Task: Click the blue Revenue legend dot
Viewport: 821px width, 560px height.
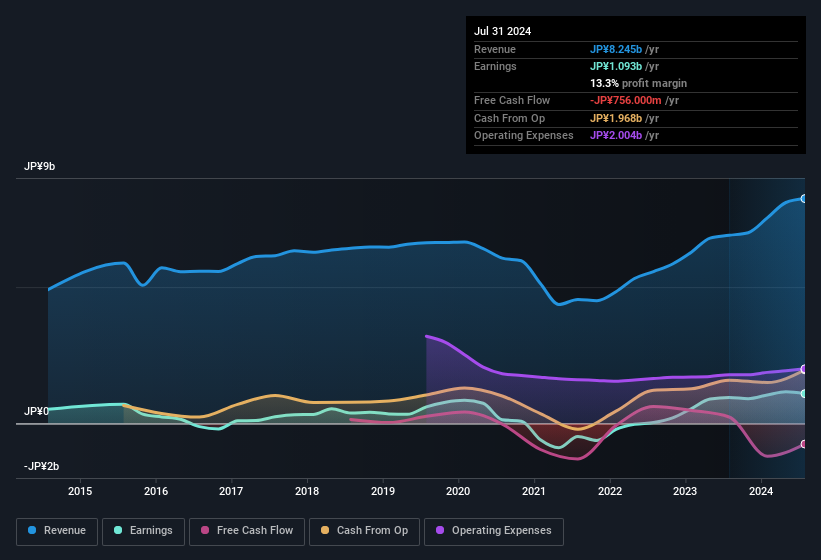Action: point(32,530)
